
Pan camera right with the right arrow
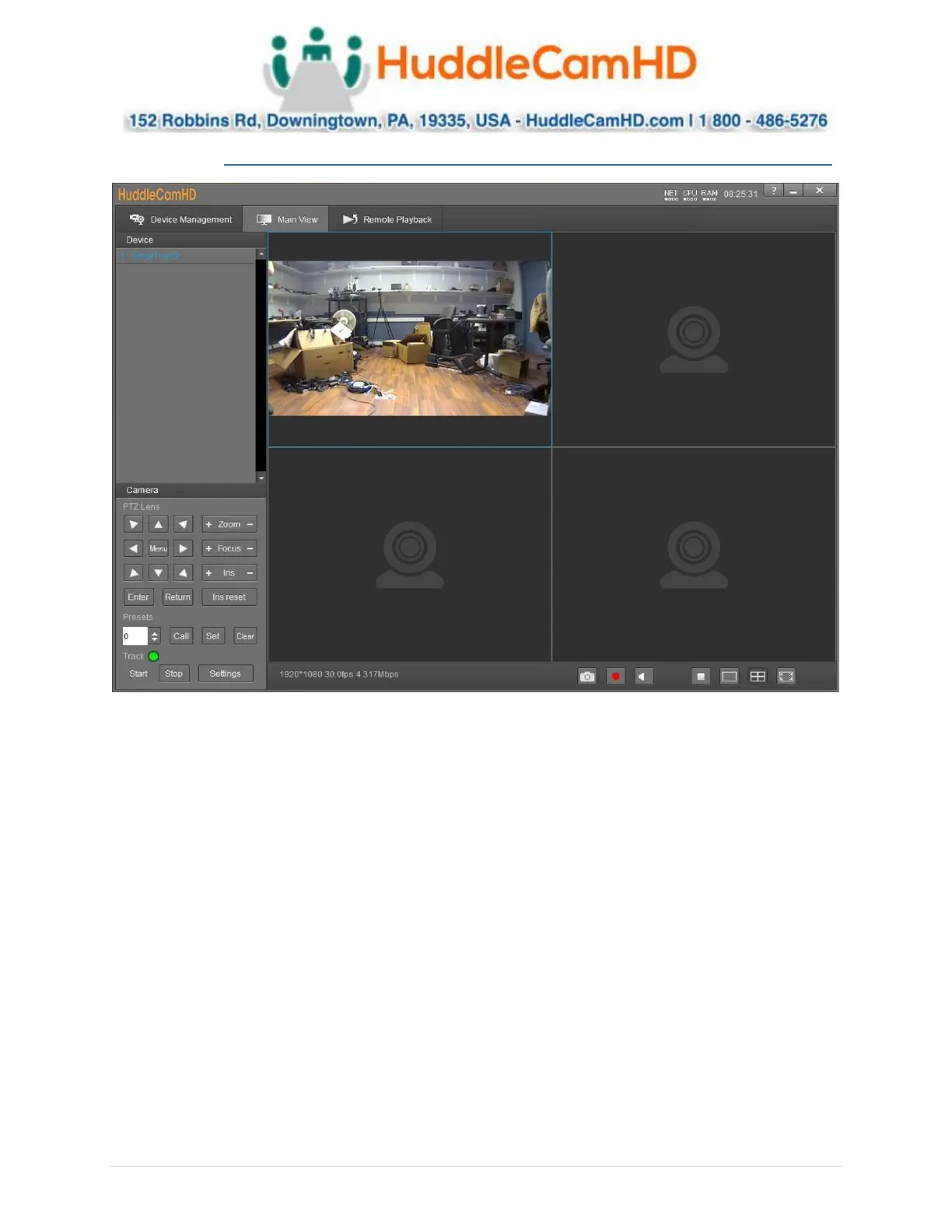click(183, 548)
